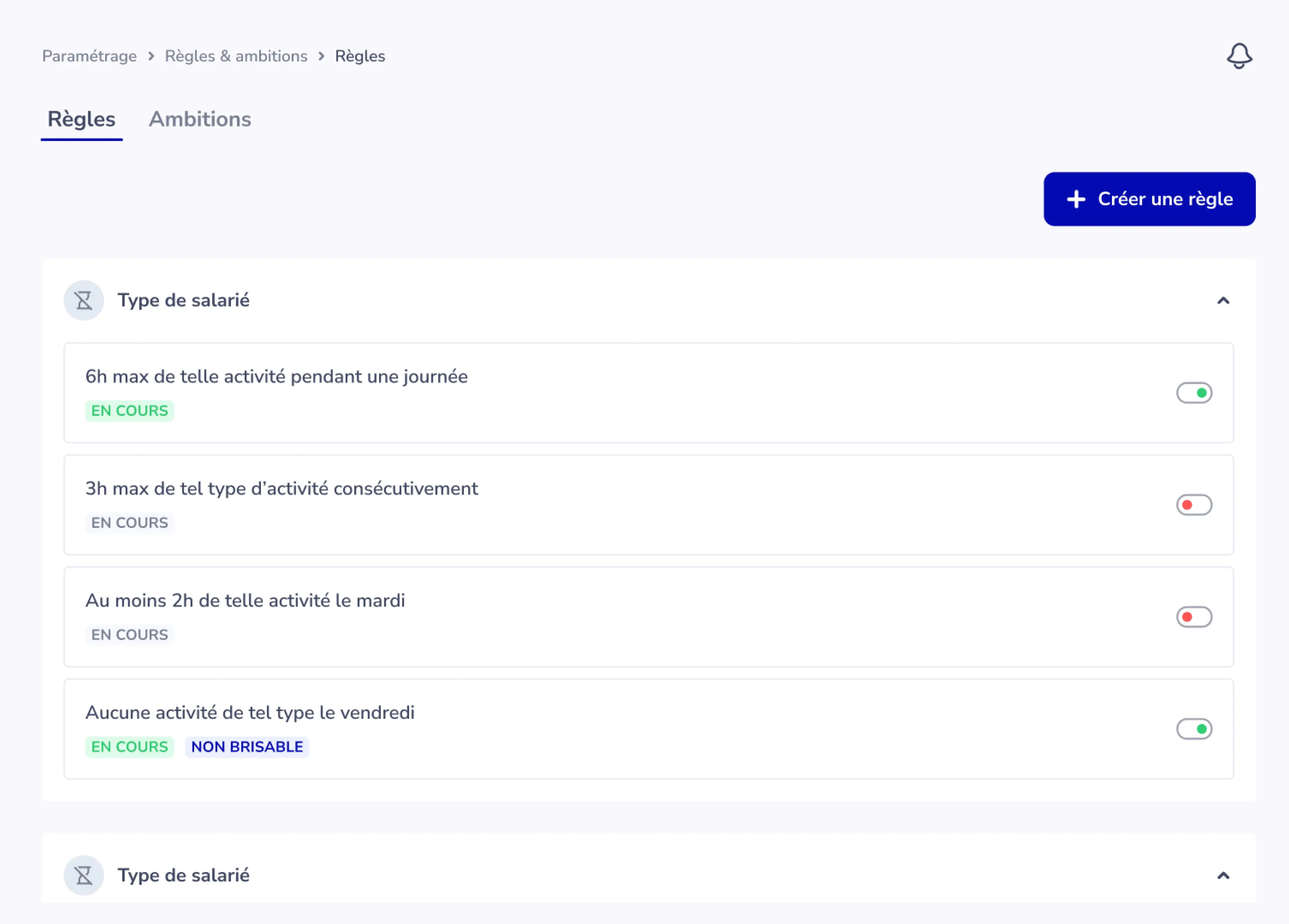Collapse the bottom Type de salarié section
This screenshot has height=924, width=1289.
(x=1223, y=876)
